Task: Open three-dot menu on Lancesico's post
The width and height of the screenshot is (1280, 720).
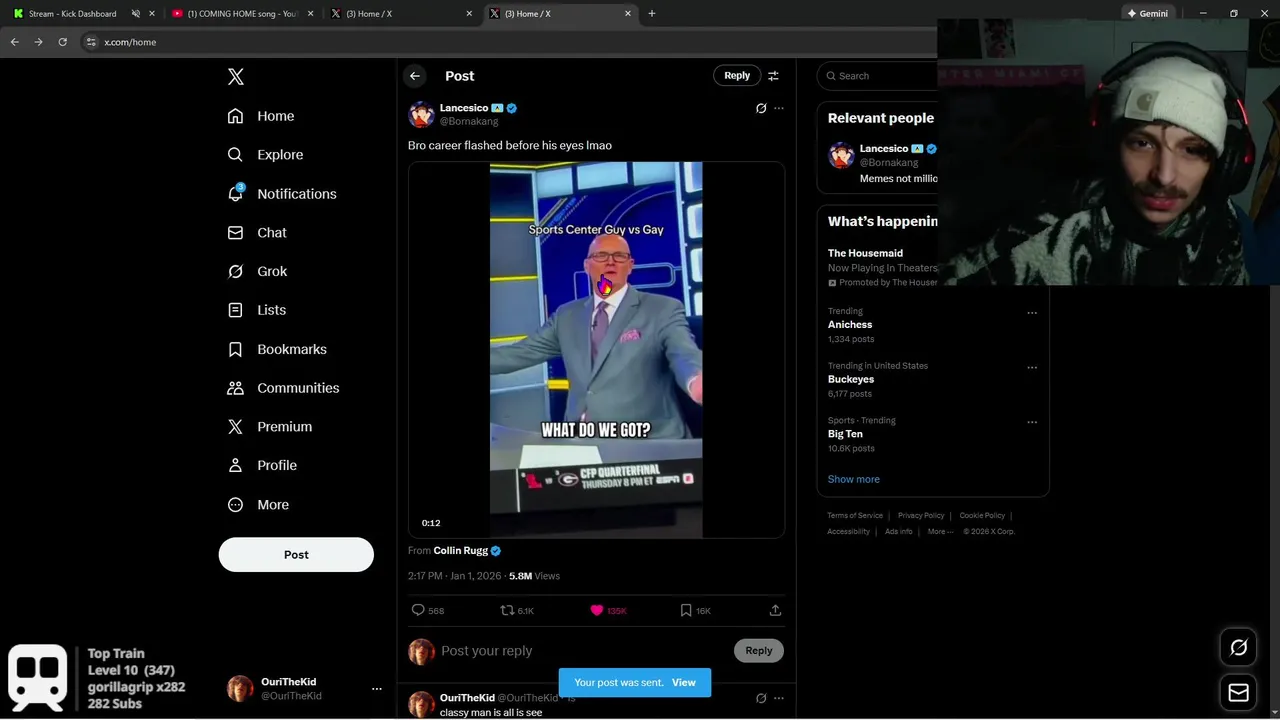Action: click(779, 108)
